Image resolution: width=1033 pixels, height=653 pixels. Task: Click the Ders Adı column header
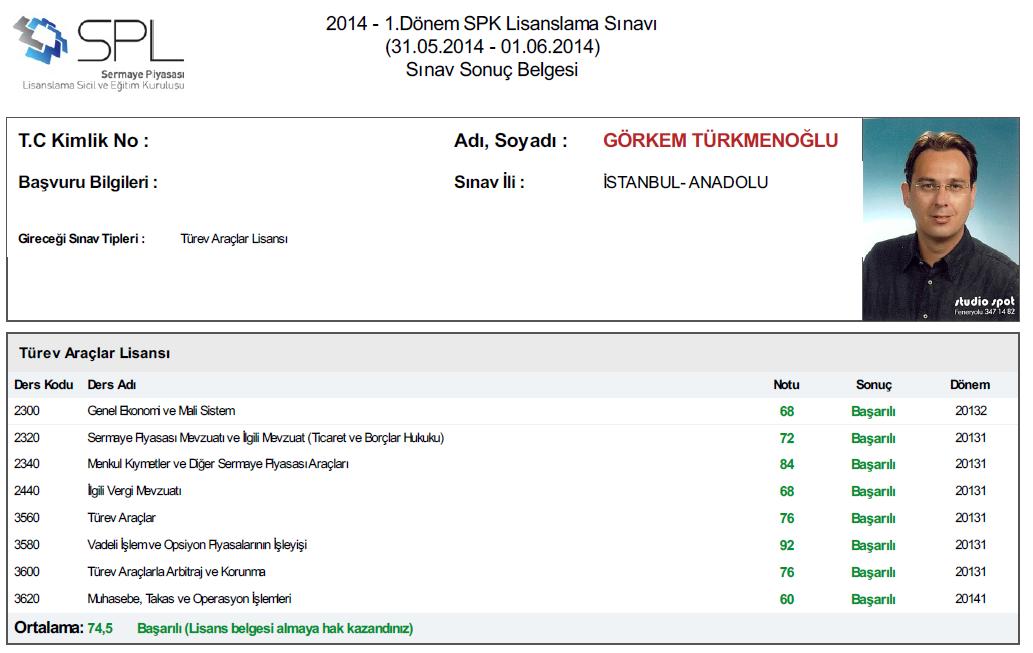pyautogui.click(x=111, y=385)
